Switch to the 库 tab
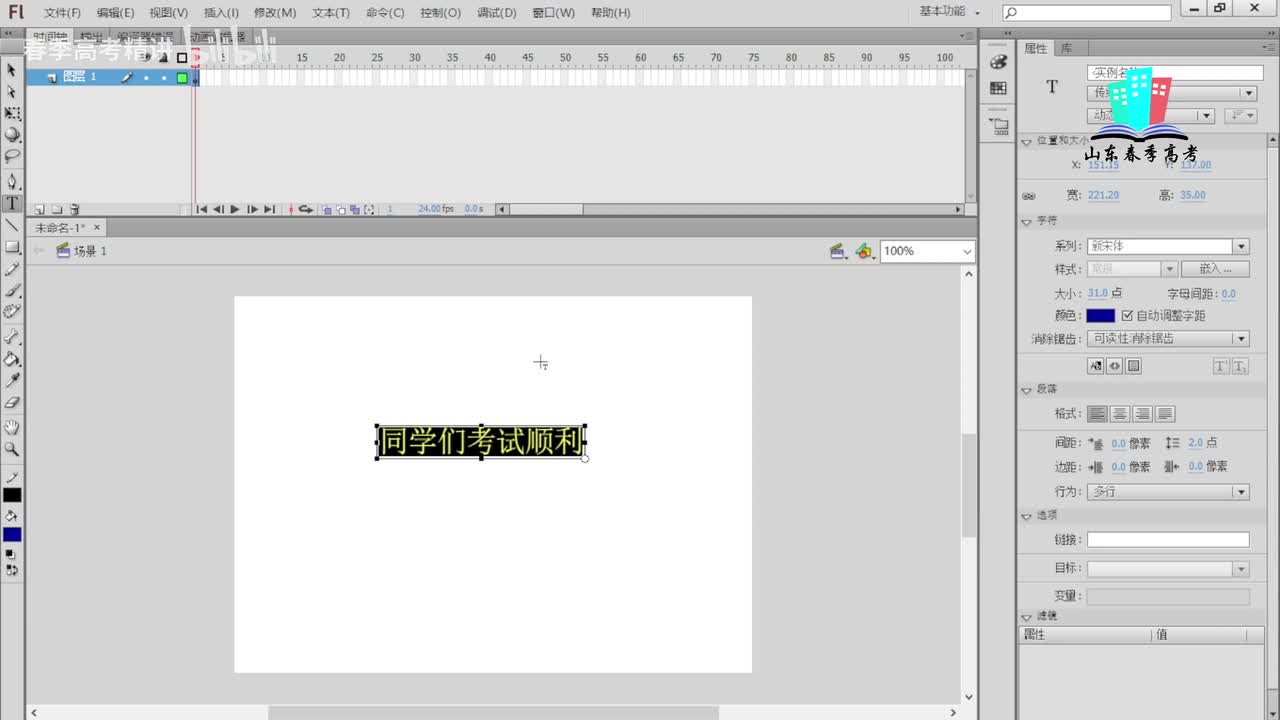 pos(1067,48)
